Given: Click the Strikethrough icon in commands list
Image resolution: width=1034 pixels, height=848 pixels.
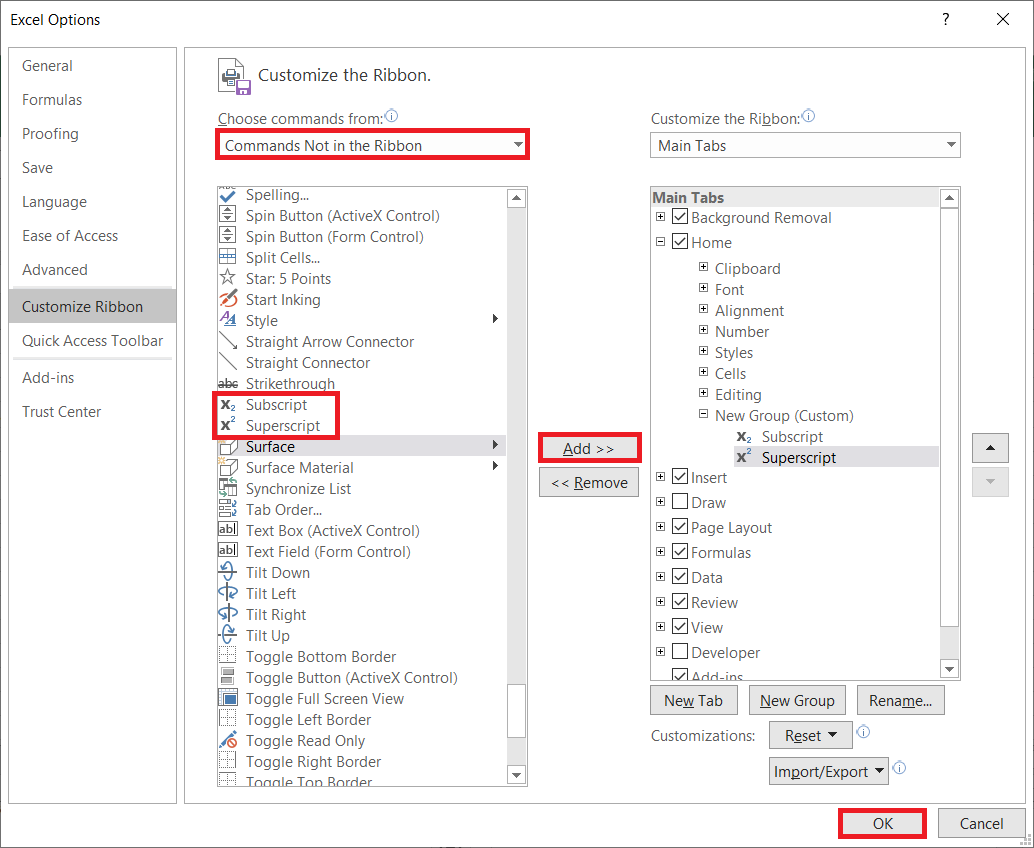Looking at the screenshot, I should coord(228,384).
